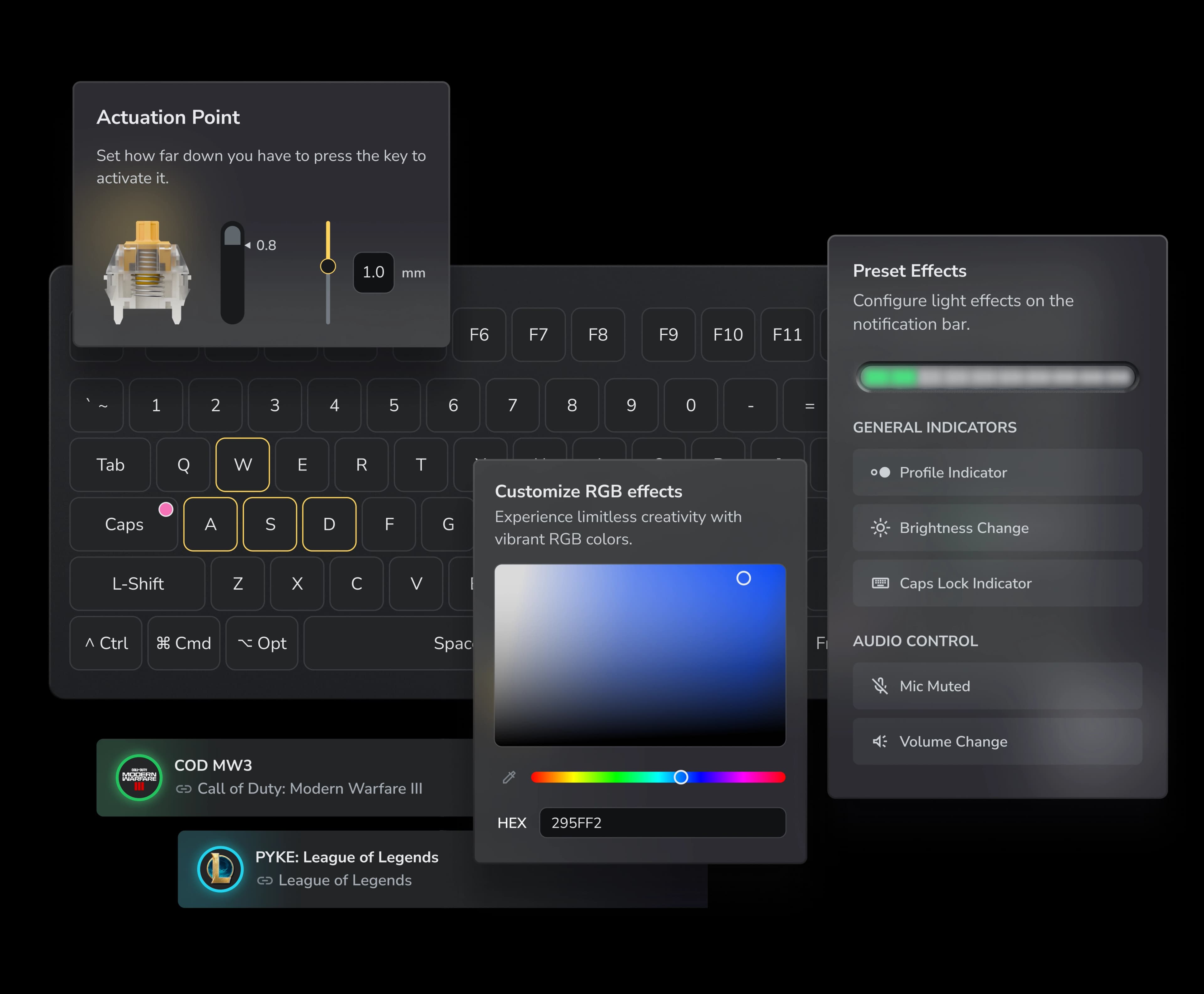1204x994 pixels.
Task: Click the Volume Change speaker icon
Action: click(x=879, y=741)
